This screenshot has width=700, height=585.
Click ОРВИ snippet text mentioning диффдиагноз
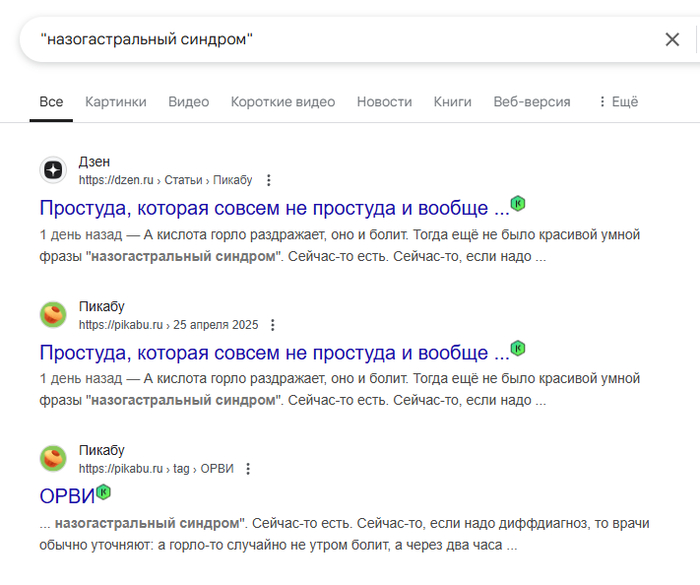[344, 534]
